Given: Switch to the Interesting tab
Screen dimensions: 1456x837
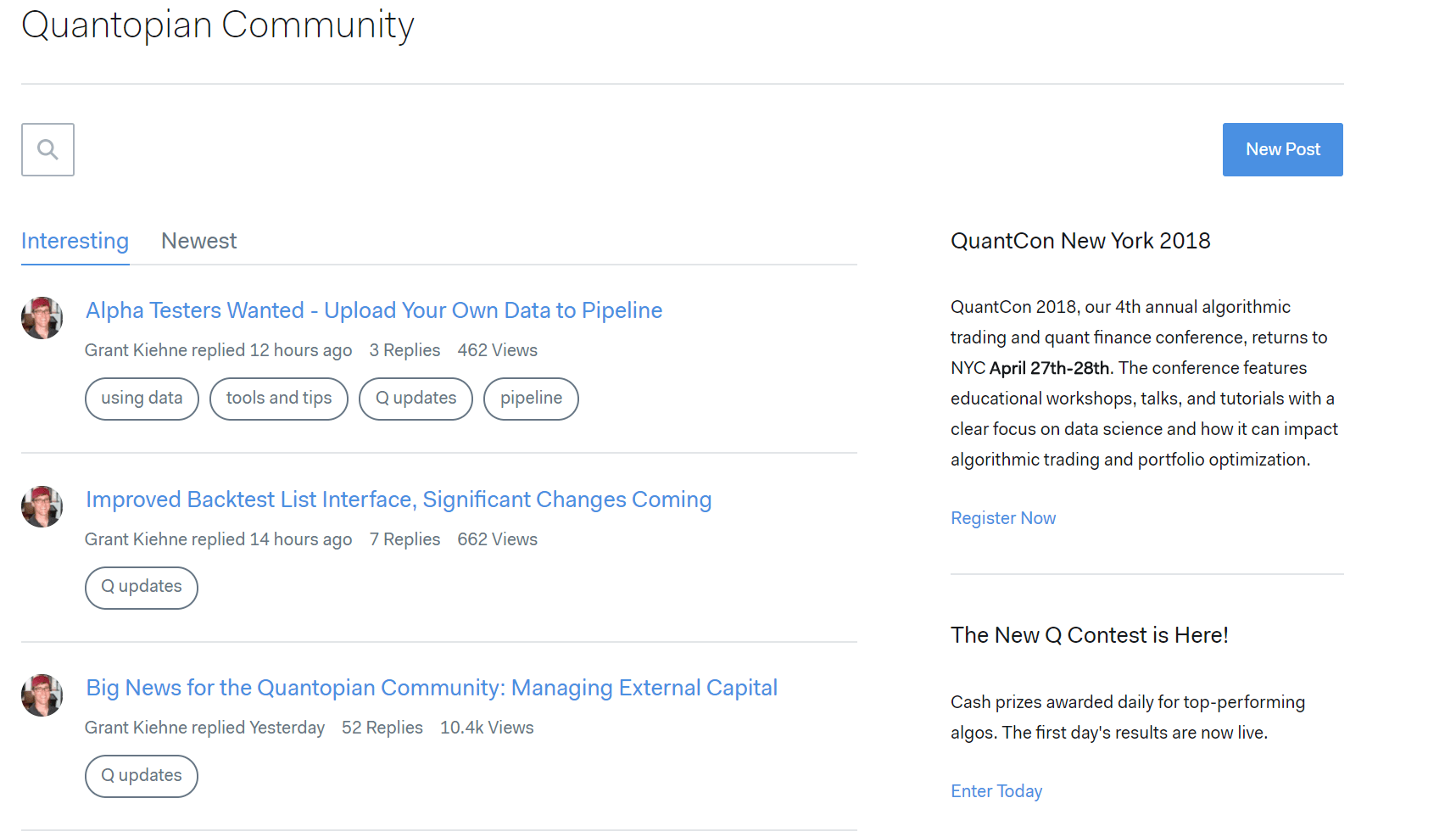Looking at the screenshot, I should click(75, 241).
